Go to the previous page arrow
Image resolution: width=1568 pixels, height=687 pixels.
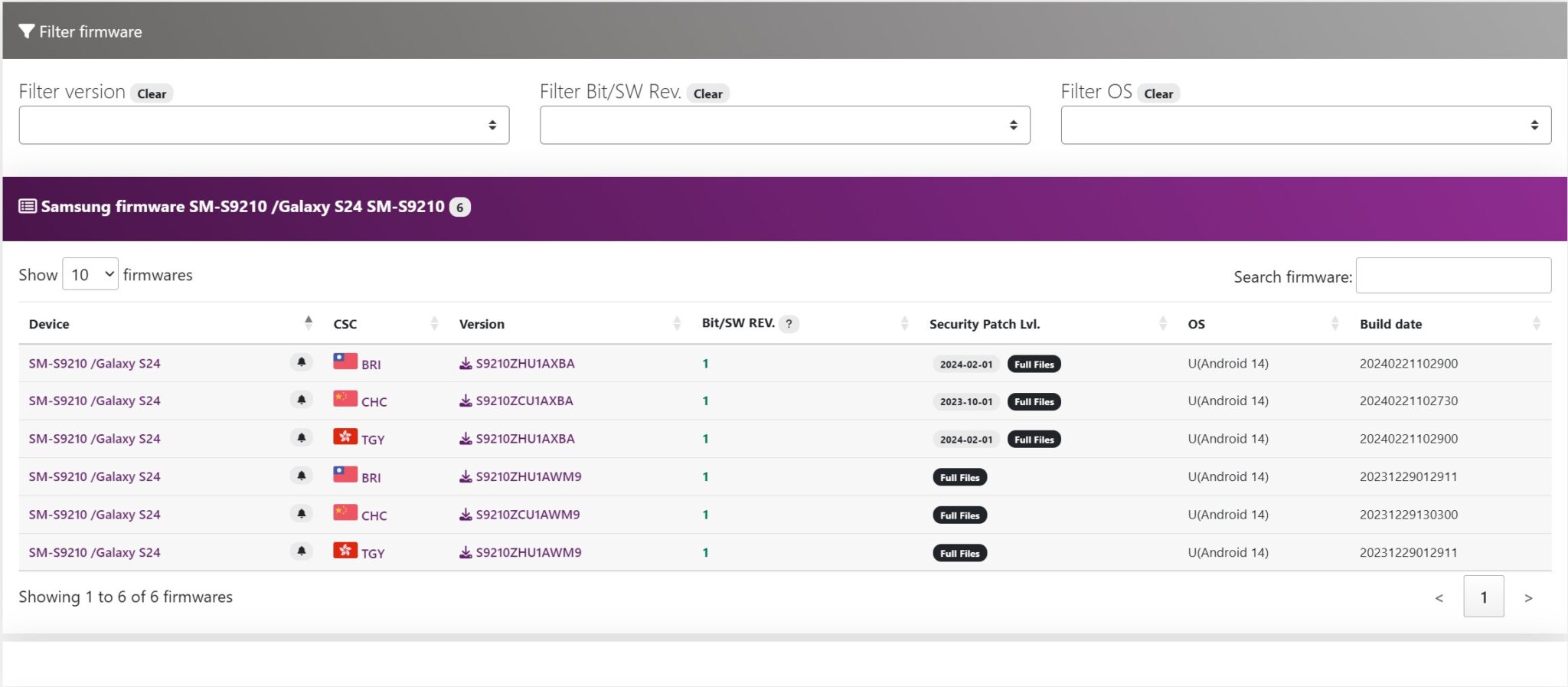1439,597
